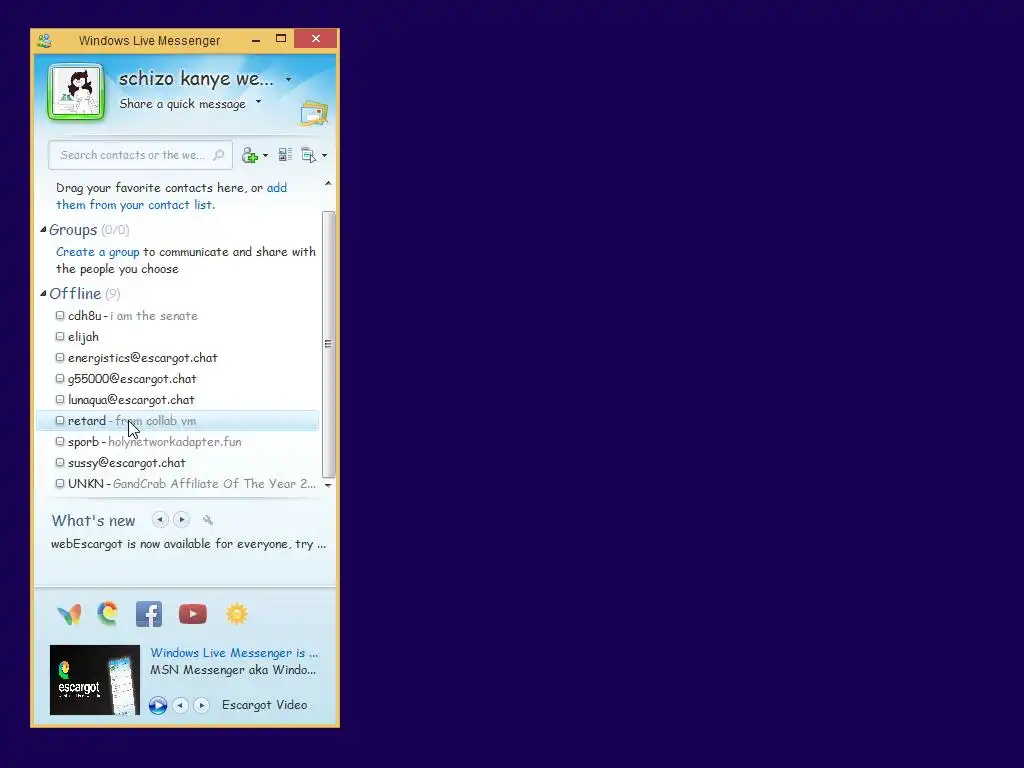Click Share a quick message field
This screenshot has height=768, width=1024.
(182, 104)
